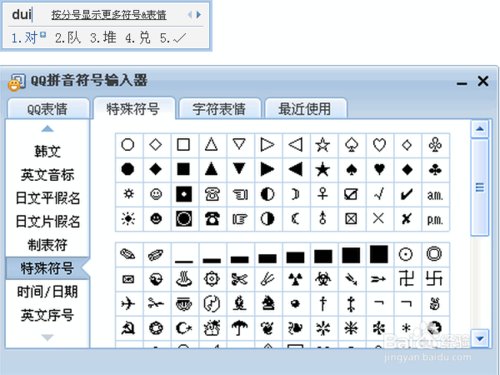This screenshot has height=375, width=500.
Task: Close the QQ拼音符号输入器 window
Action: pos(483,81)
